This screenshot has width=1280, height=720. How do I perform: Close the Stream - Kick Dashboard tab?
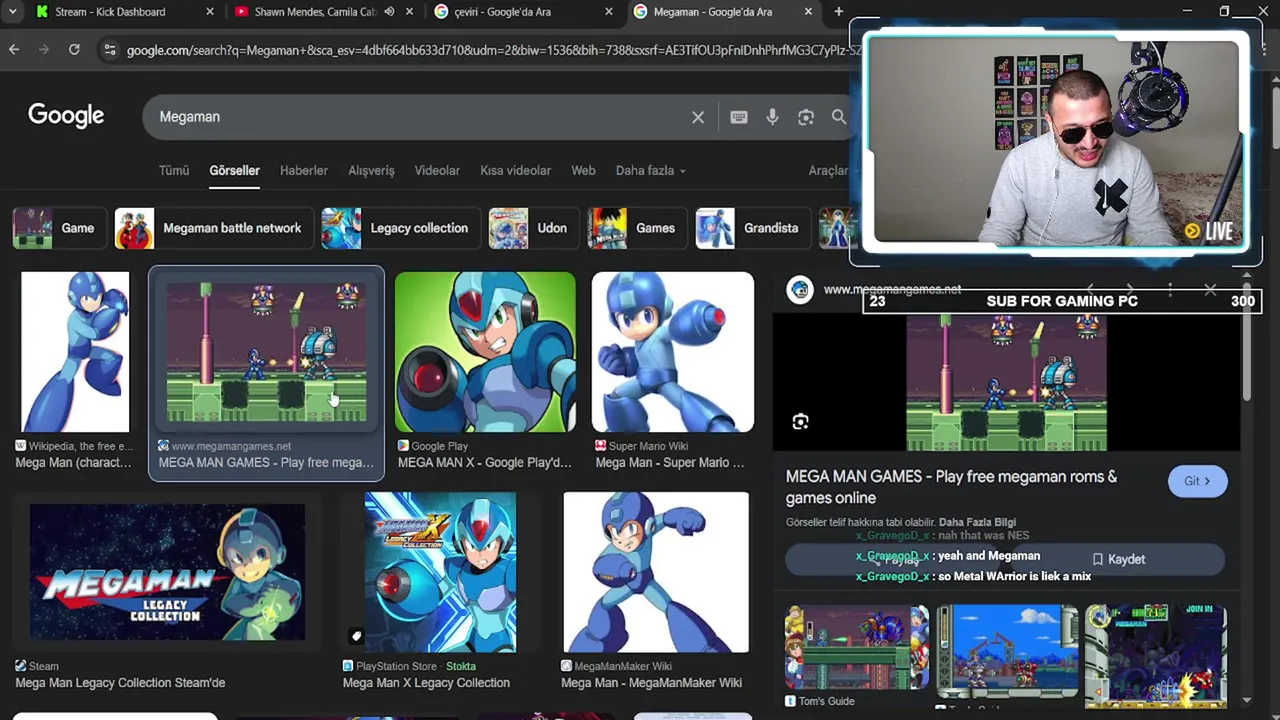tap(209, 12)
